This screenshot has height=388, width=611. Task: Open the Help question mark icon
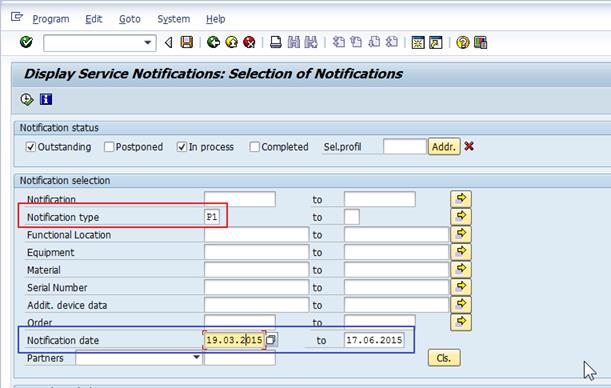pyautogui.click(x=463, y=42)
